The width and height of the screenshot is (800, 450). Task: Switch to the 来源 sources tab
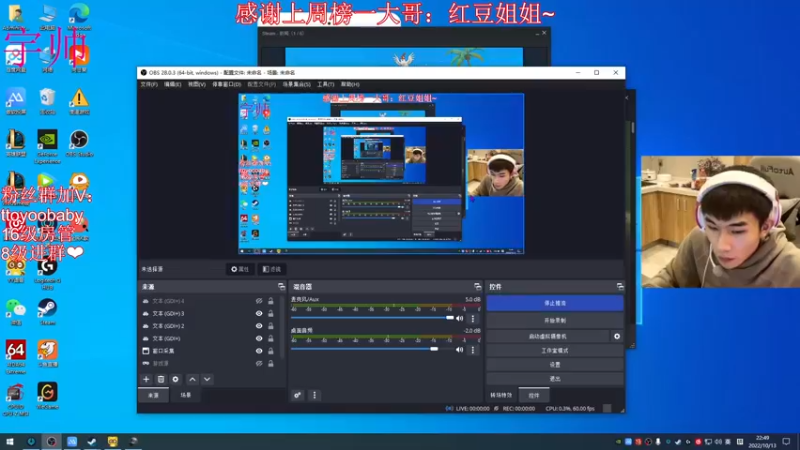pyautogui.click(x=154, y=395)
